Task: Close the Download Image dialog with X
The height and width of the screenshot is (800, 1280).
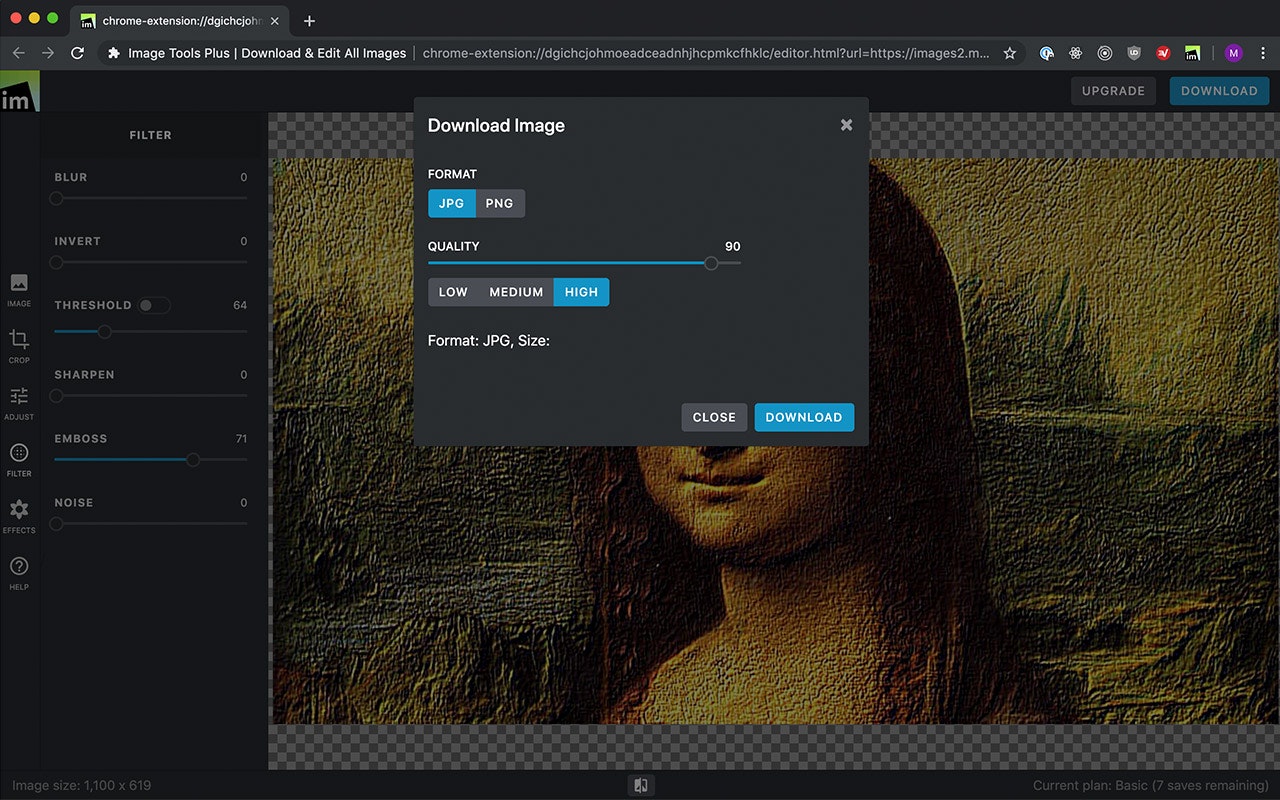Action: (x=846, y=125)
